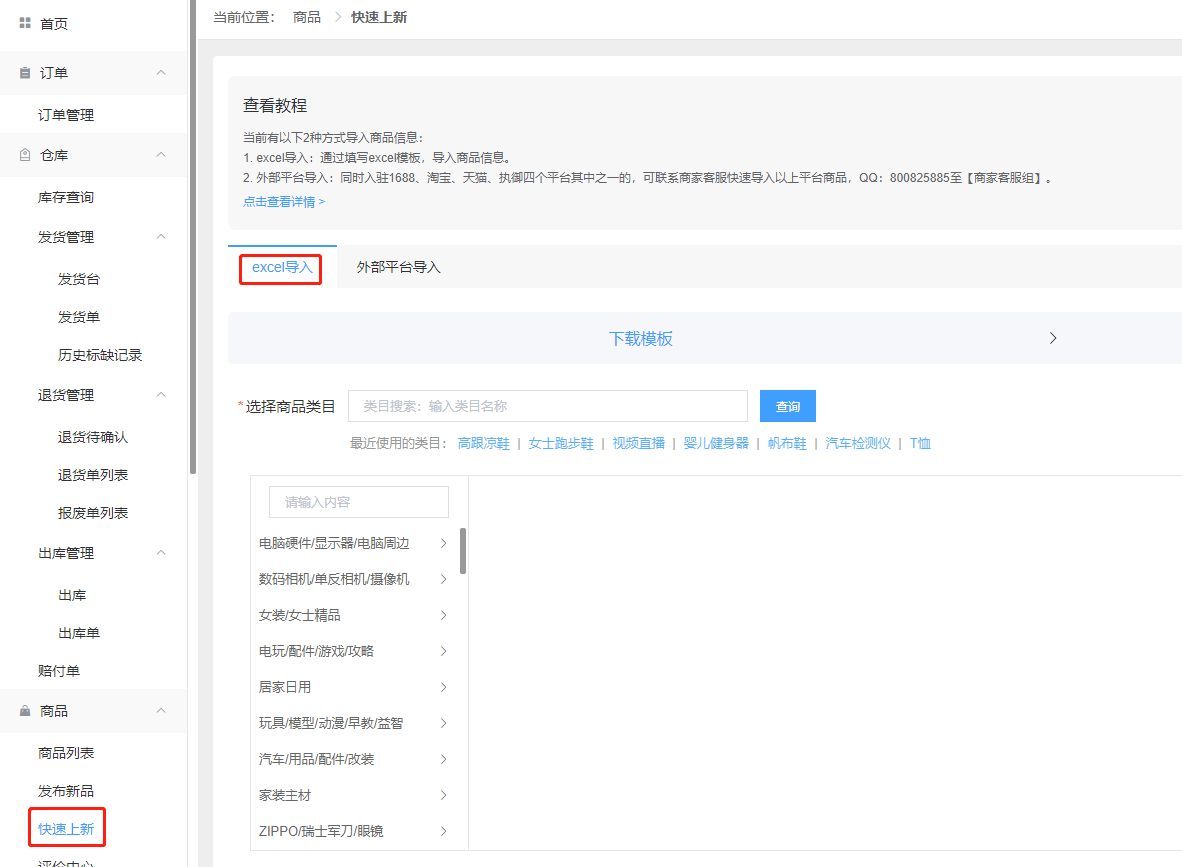1182x867 pixels.
Task: Select the excel导入 tab
Action: tap(280, 267)
